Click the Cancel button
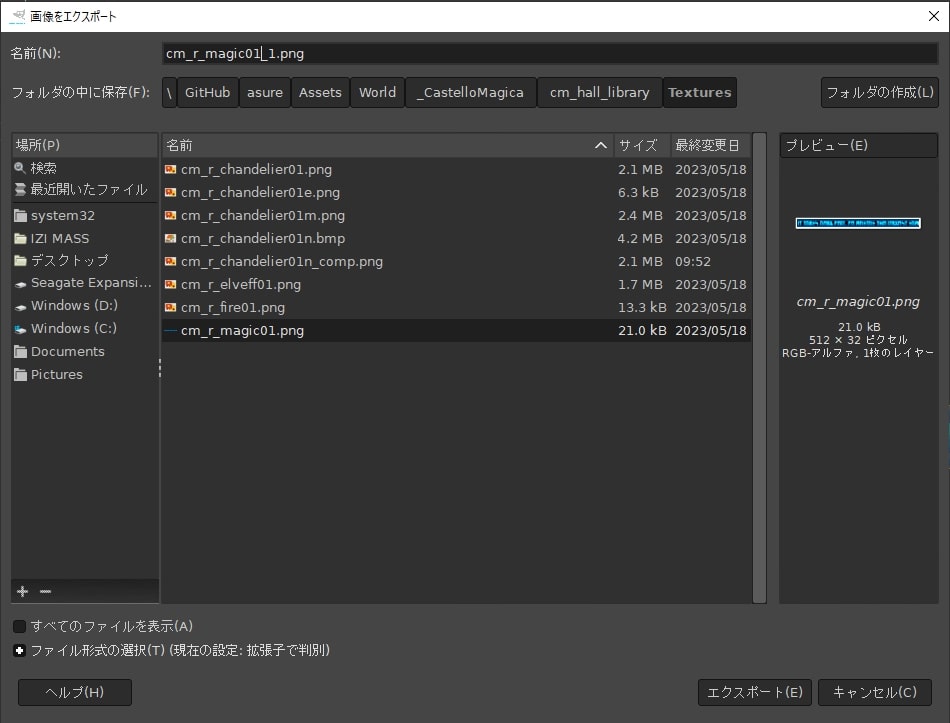Image resolution: width=950 pixels, height=723 pixels. point(874,691)
